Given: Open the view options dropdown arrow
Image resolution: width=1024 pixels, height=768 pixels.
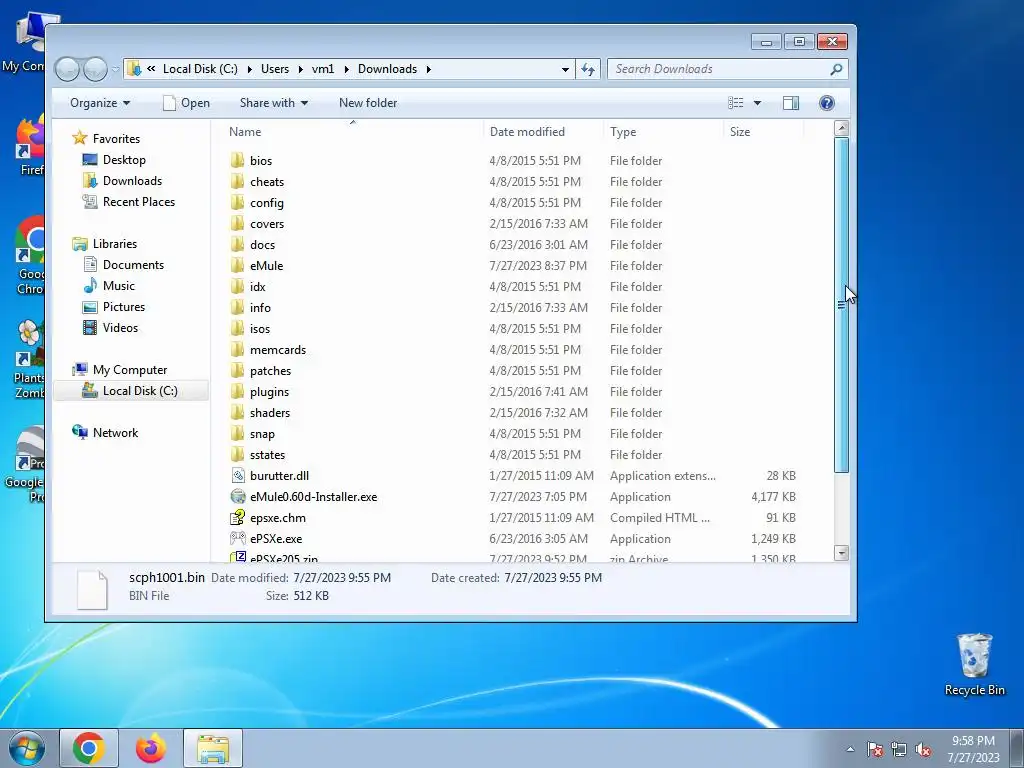Looking at the screenshot, I should tap(758, 103).
